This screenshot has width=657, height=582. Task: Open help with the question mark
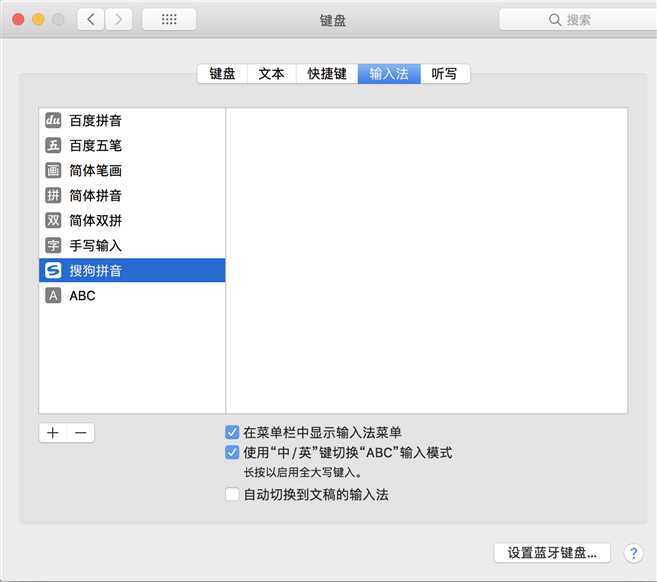point(634,553)
